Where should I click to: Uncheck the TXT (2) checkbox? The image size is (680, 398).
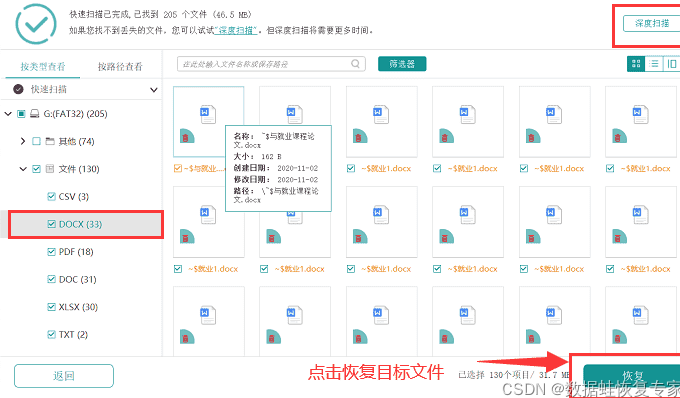click(51, 335)
